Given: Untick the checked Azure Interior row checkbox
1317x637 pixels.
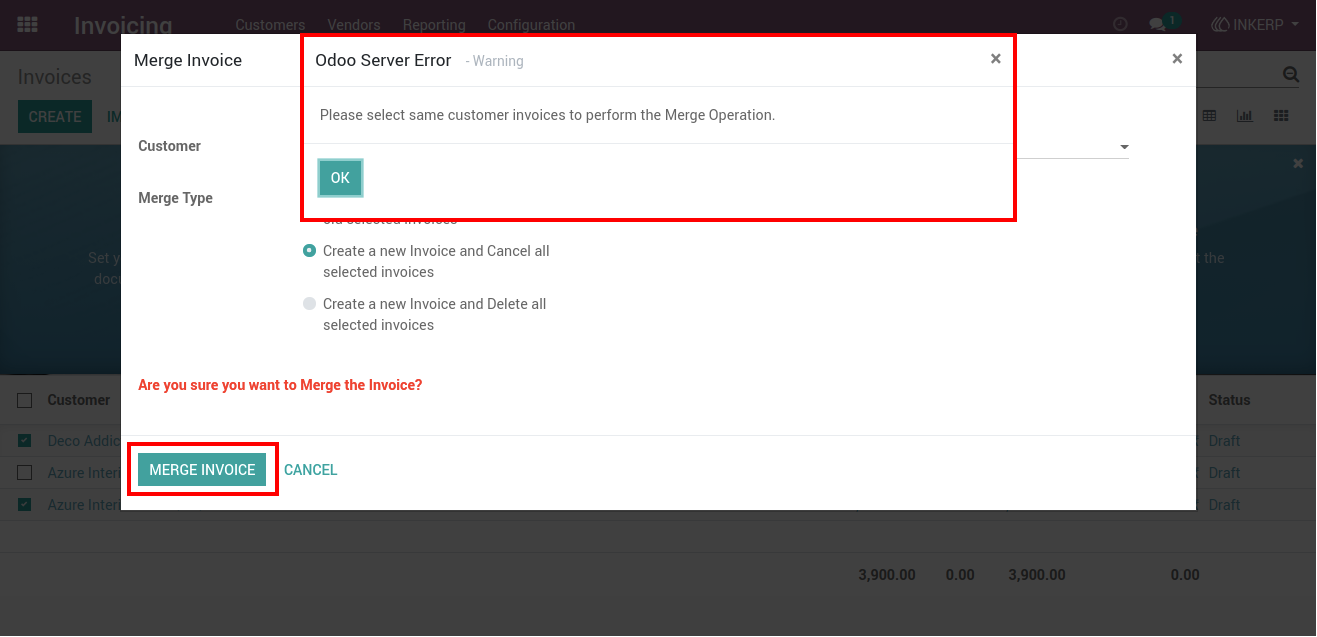Looking at the screenshot, I should (25, 505).
